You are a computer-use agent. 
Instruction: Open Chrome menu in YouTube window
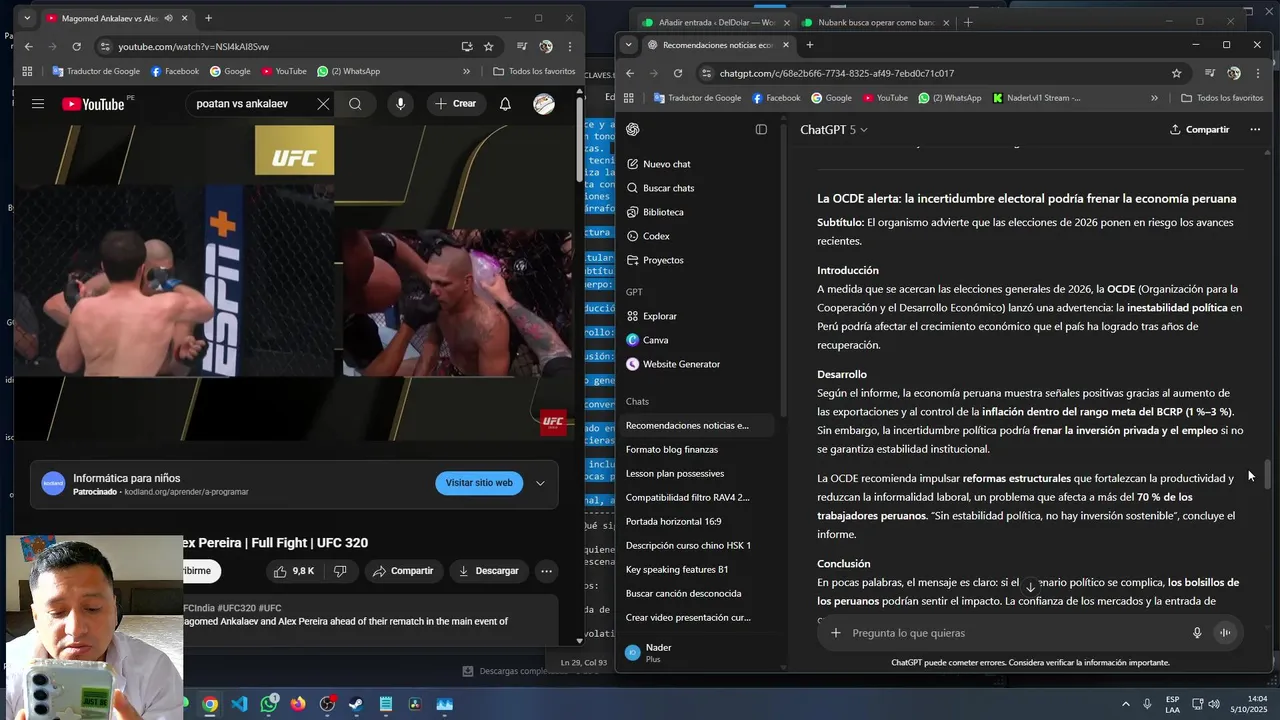tap(570, 46)
